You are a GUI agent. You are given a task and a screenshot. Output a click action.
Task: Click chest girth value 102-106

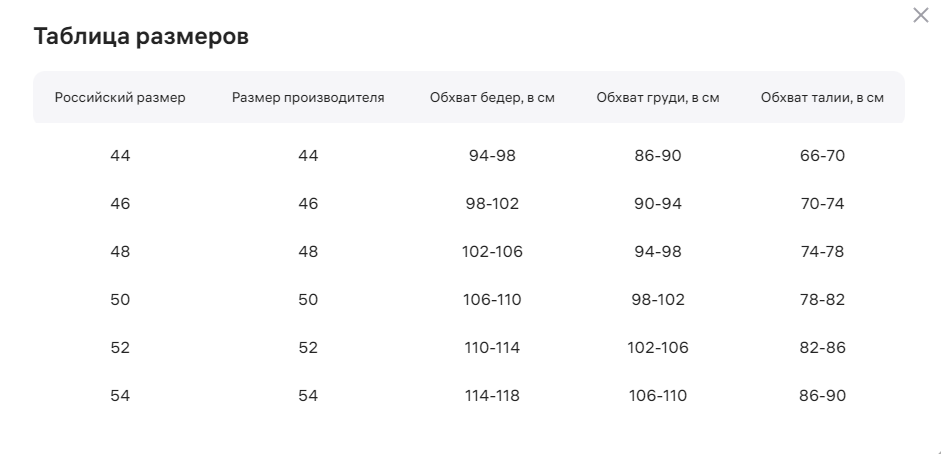tap(658, 348)
